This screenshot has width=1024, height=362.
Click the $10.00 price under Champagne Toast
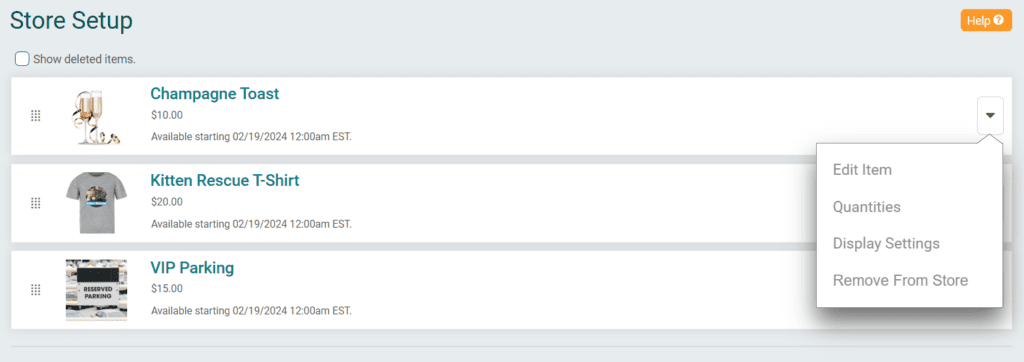click(x=167, y=115)
